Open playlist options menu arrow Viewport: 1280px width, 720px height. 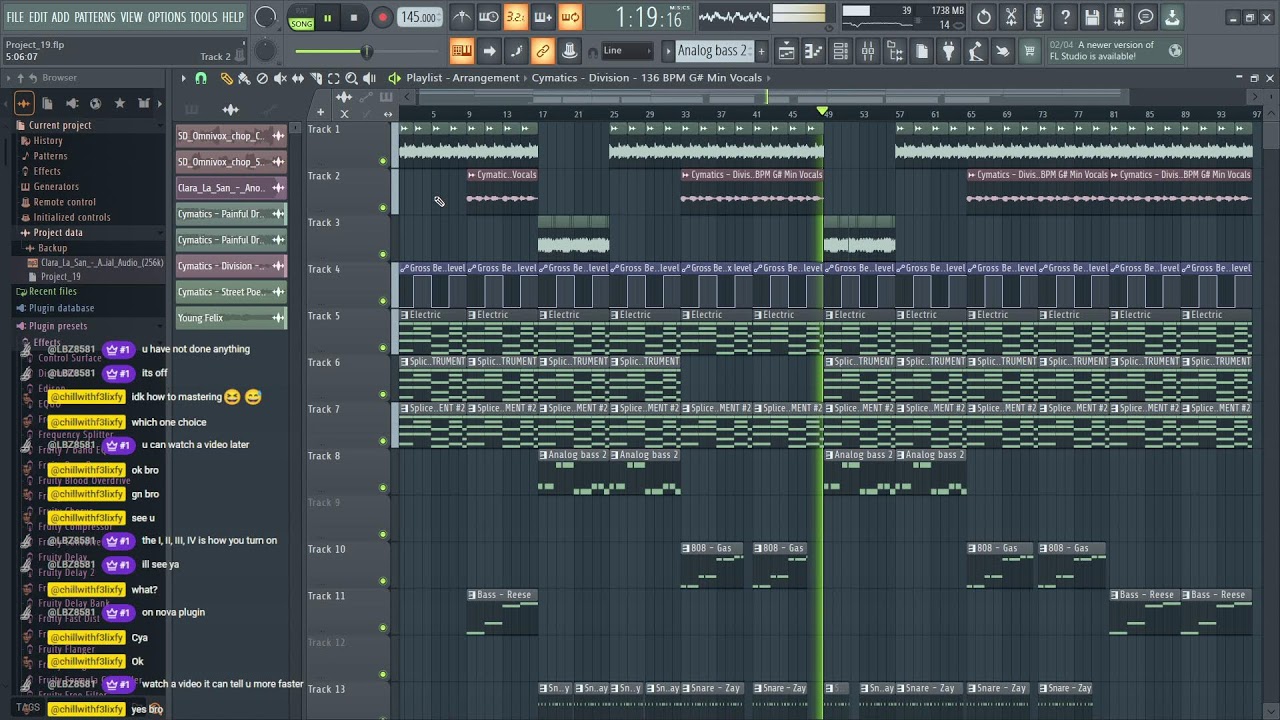[183, 78]
